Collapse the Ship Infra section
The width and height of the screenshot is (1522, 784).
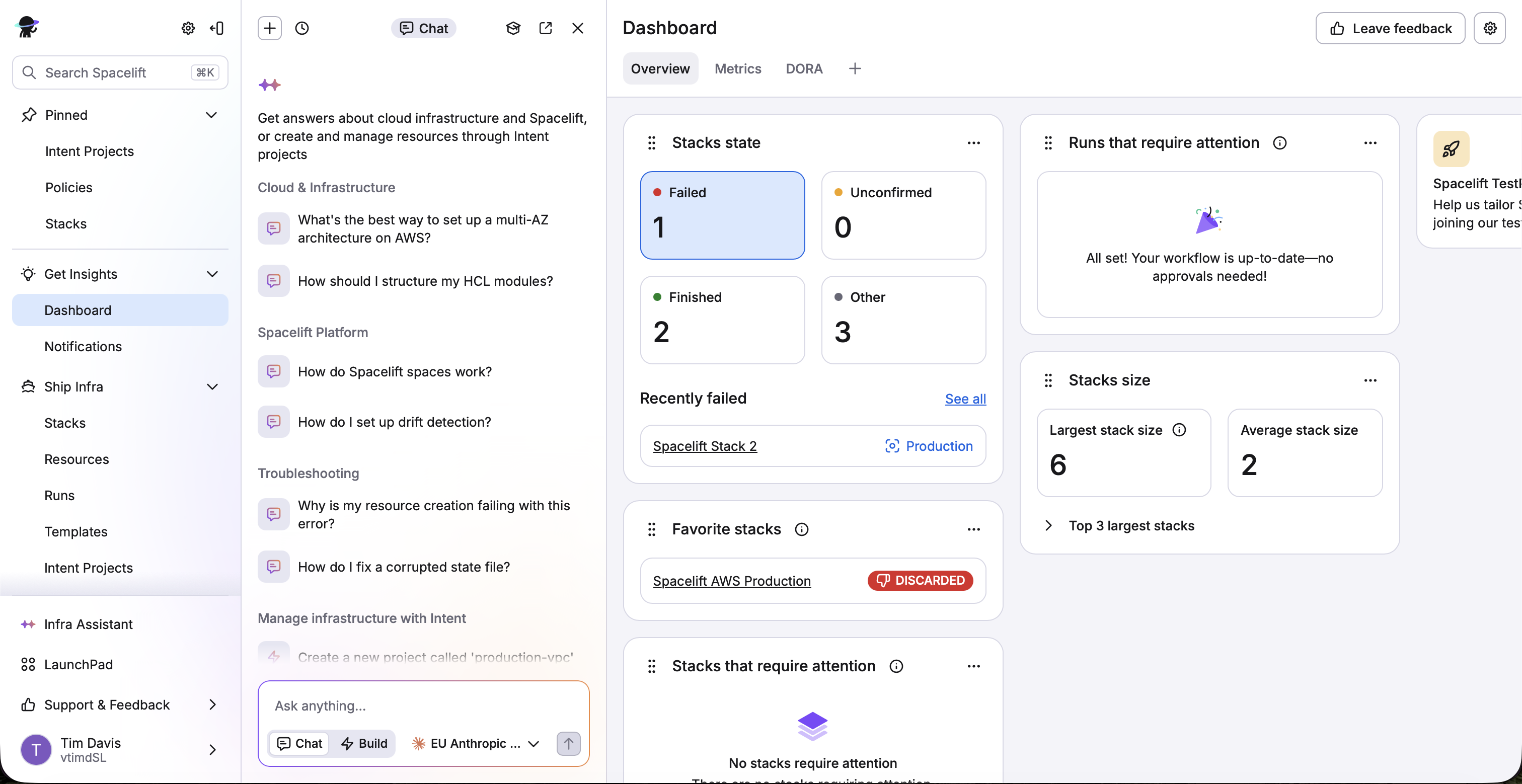212,387
